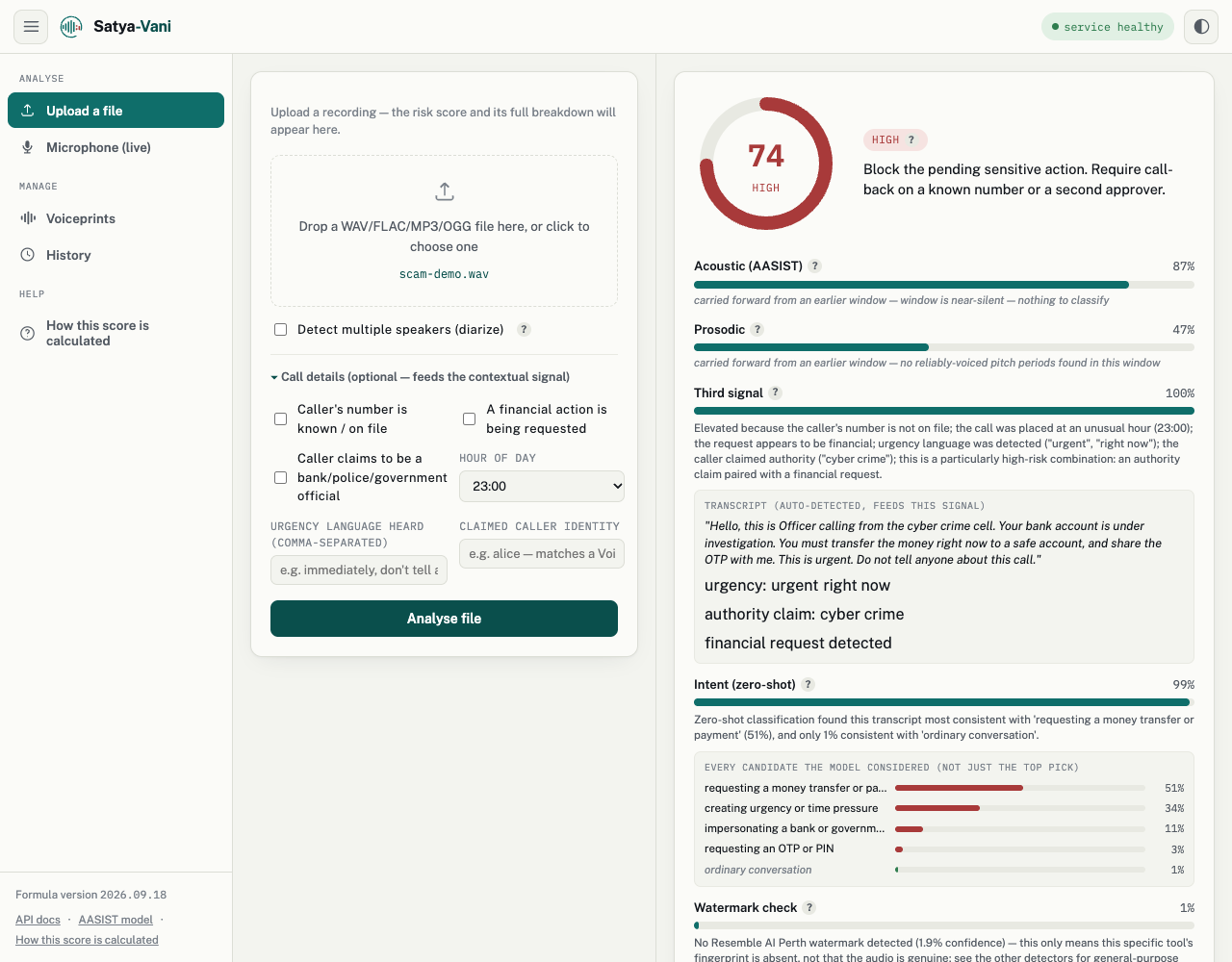Click the circular 74 risk gauge
This screenshot has width=1232, height=962.
[766, 164]
